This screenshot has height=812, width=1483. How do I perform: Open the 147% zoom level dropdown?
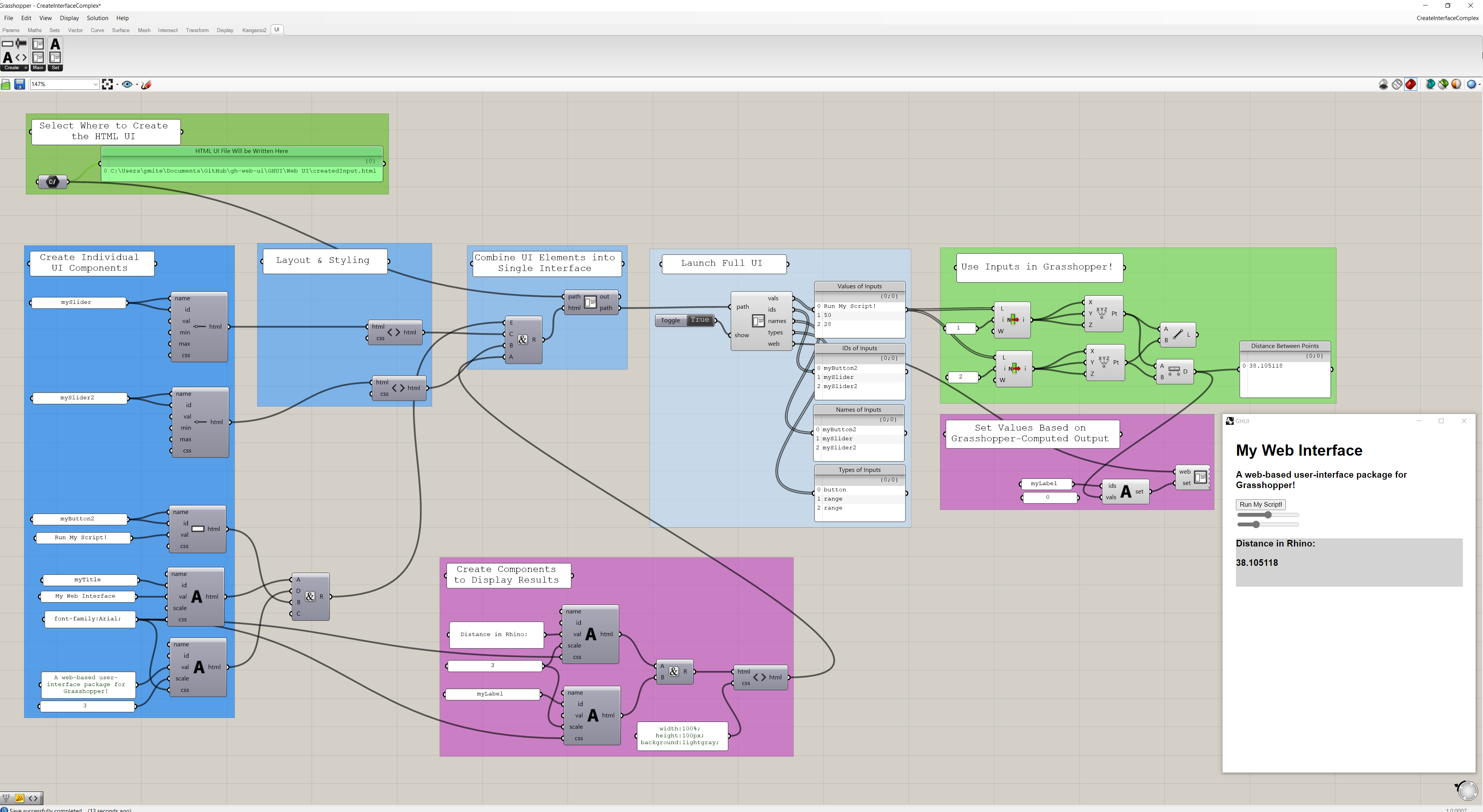click(x=95, y=85)
